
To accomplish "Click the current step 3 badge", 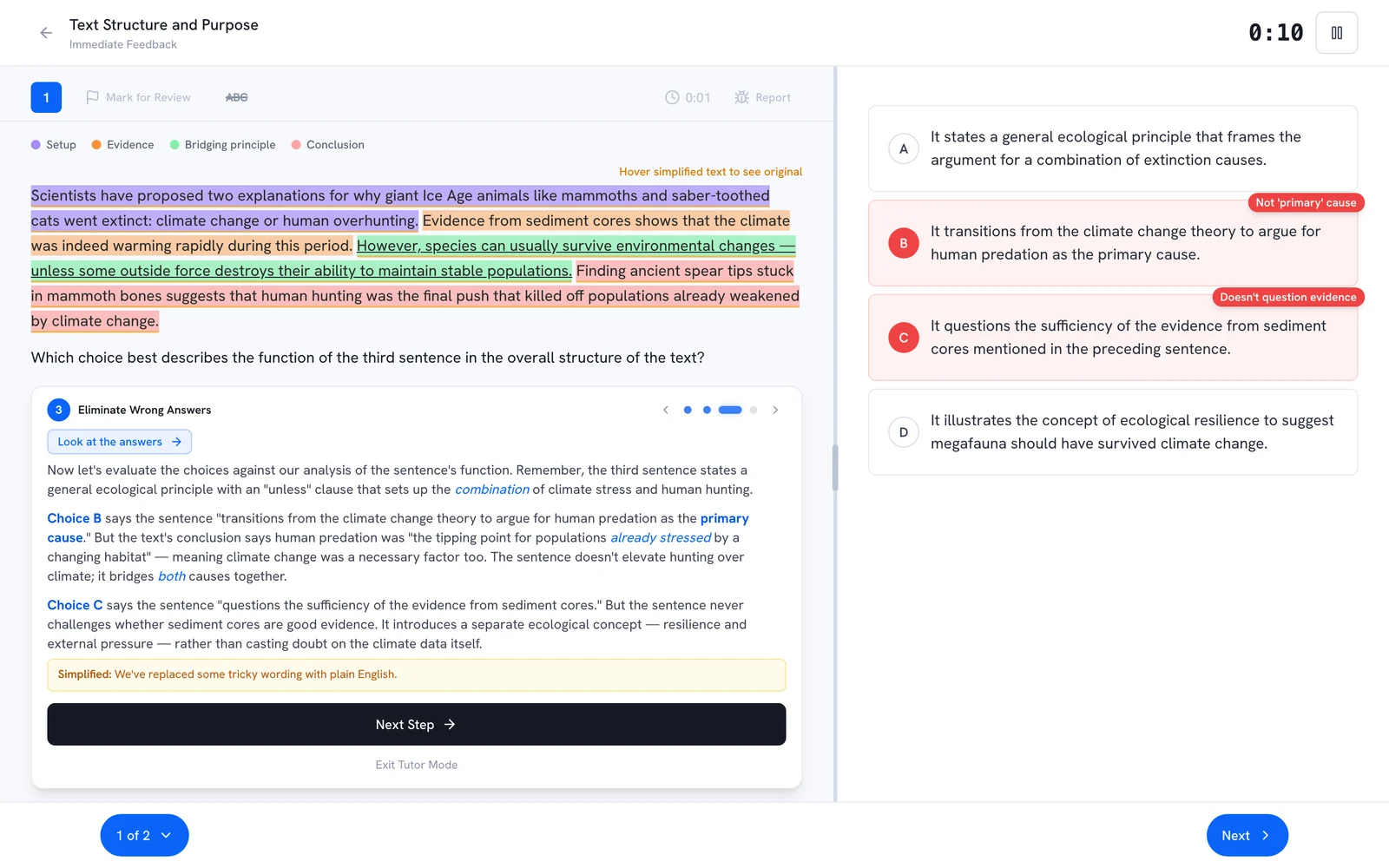I will pos(58,410).
